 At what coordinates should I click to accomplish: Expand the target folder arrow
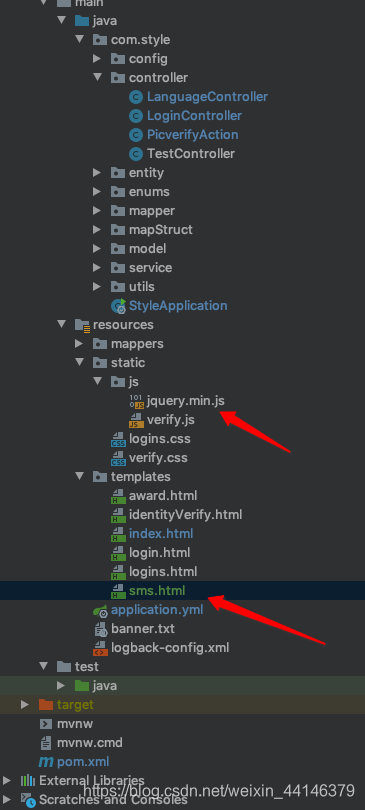pyautogui.click(x=25, y=705)
